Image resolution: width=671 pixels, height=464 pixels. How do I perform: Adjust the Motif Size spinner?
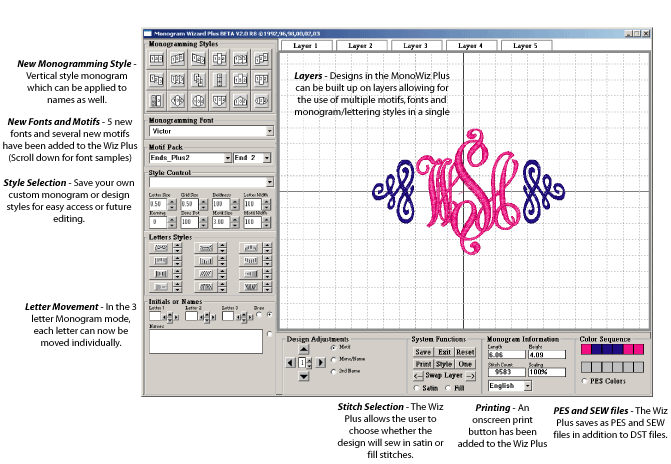coord(235,222)
